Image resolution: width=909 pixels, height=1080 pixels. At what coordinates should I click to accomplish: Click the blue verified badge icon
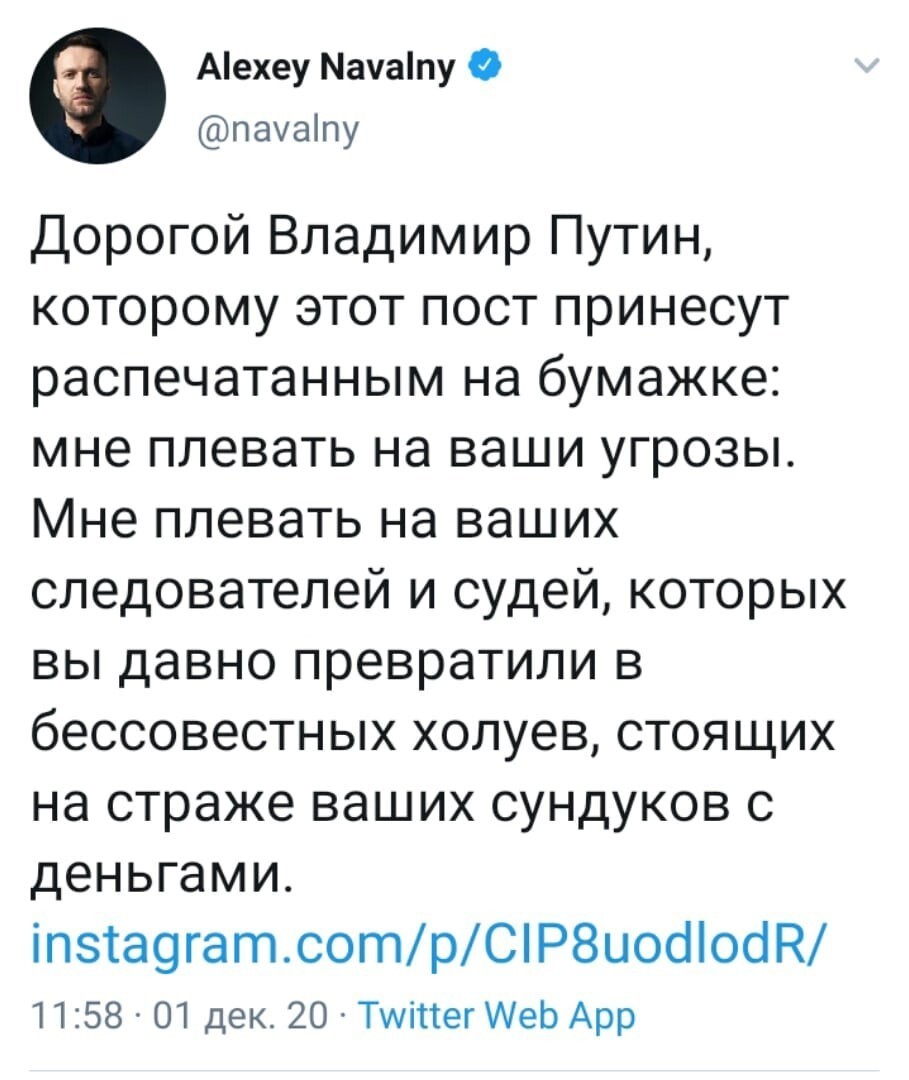(x=485, y=66)
